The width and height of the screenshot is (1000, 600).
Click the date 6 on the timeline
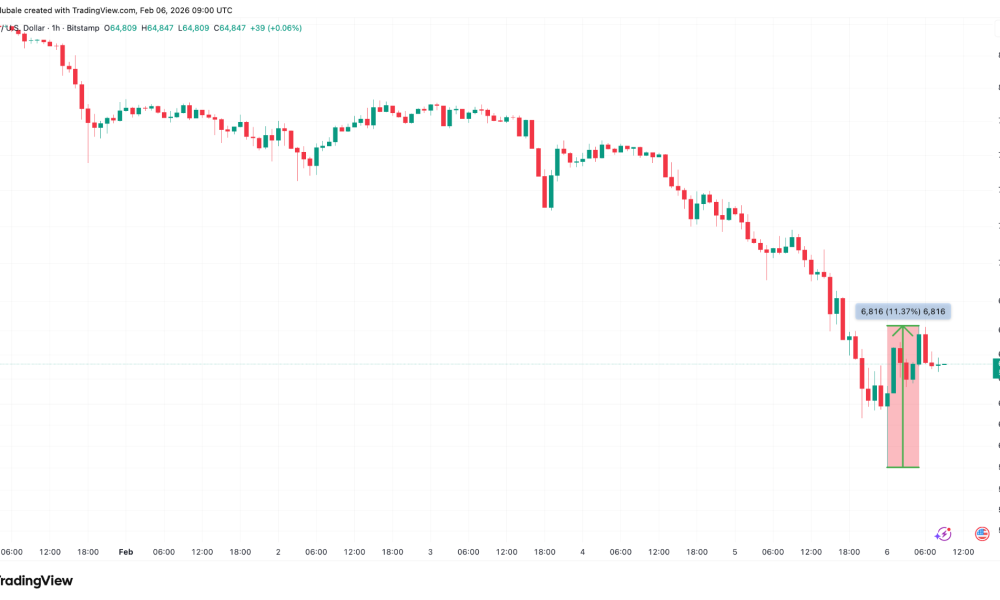889,551
